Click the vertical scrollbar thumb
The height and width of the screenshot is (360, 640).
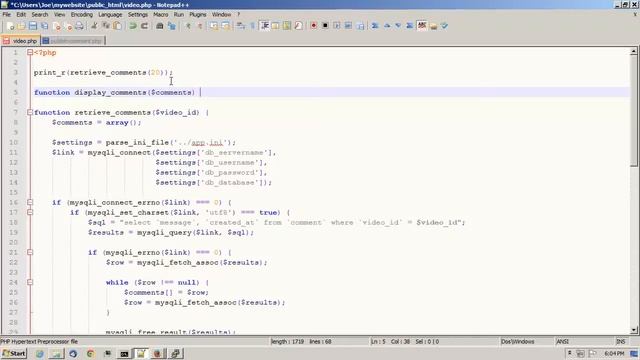pos(633,111)
